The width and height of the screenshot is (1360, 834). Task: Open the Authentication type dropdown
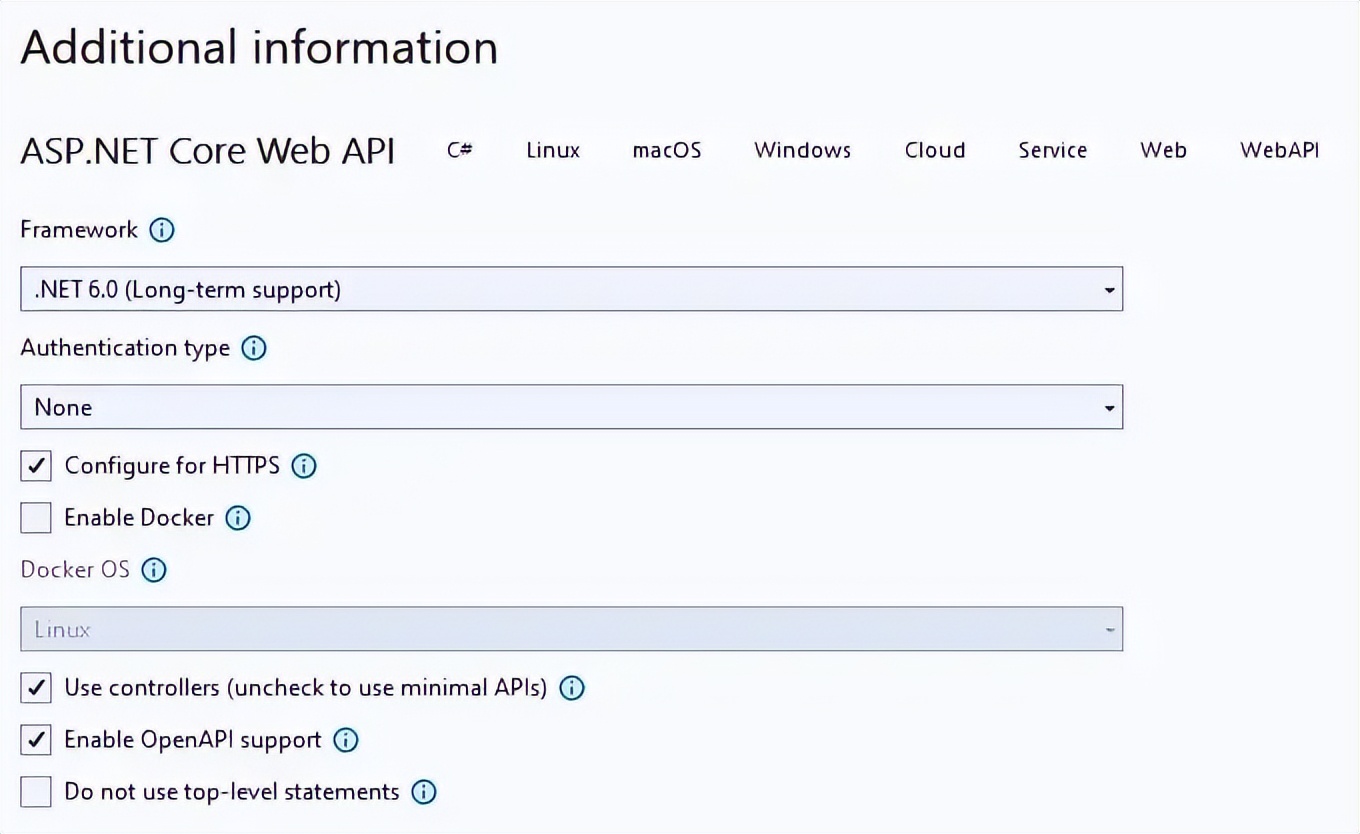[1108, 407]
